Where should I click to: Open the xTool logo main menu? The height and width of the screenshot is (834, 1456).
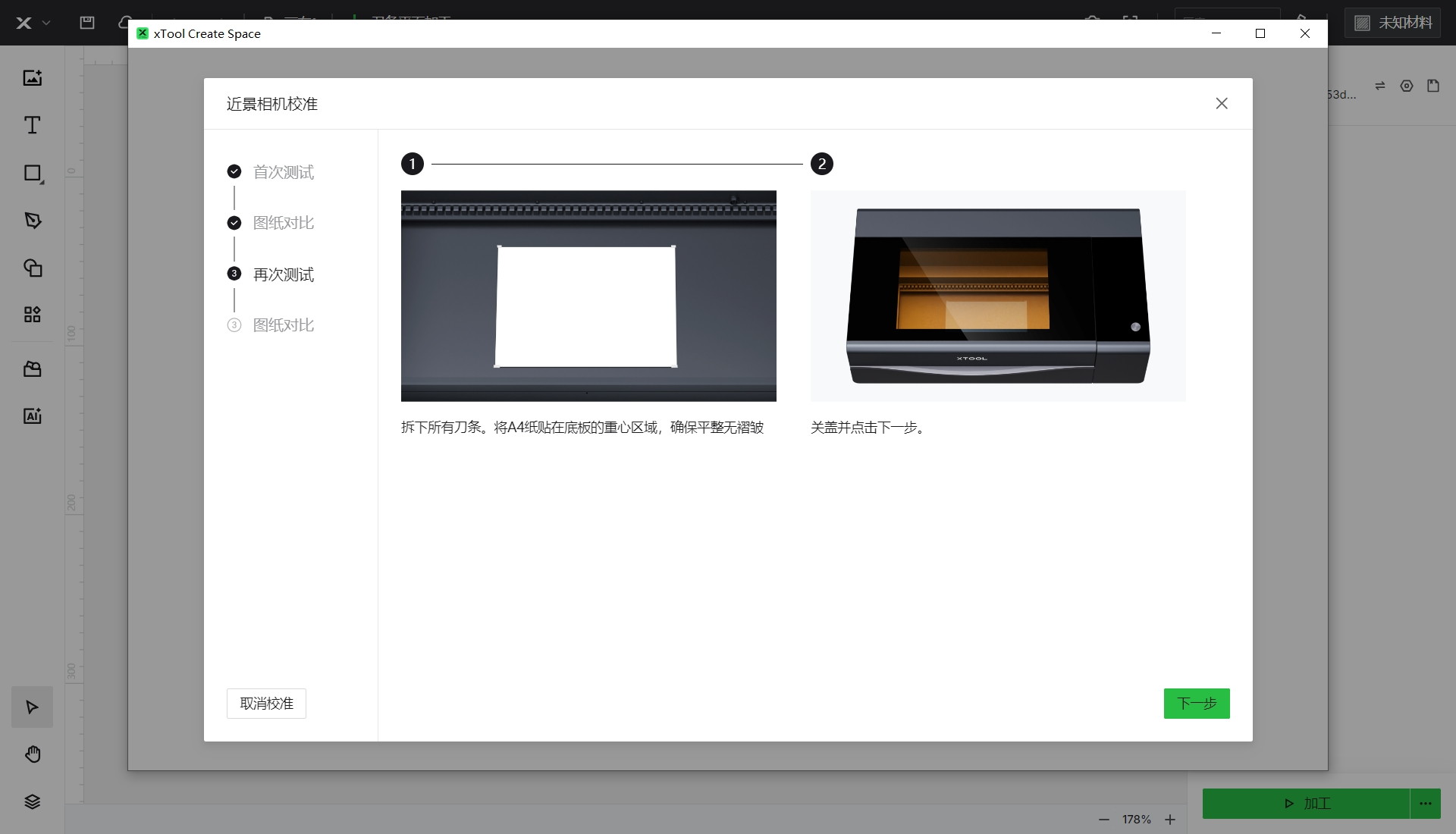tap(32, 23)
